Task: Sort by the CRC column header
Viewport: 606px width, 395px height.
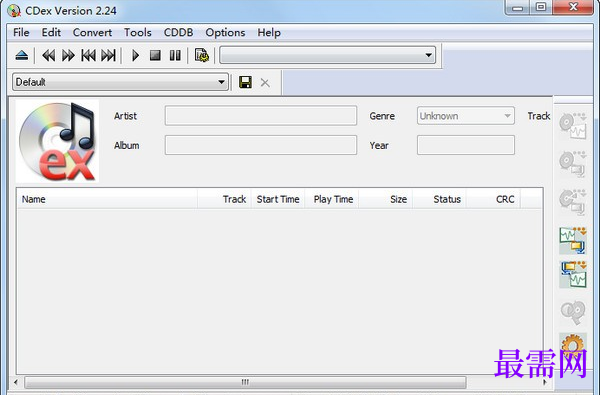Action: (493, 199)
